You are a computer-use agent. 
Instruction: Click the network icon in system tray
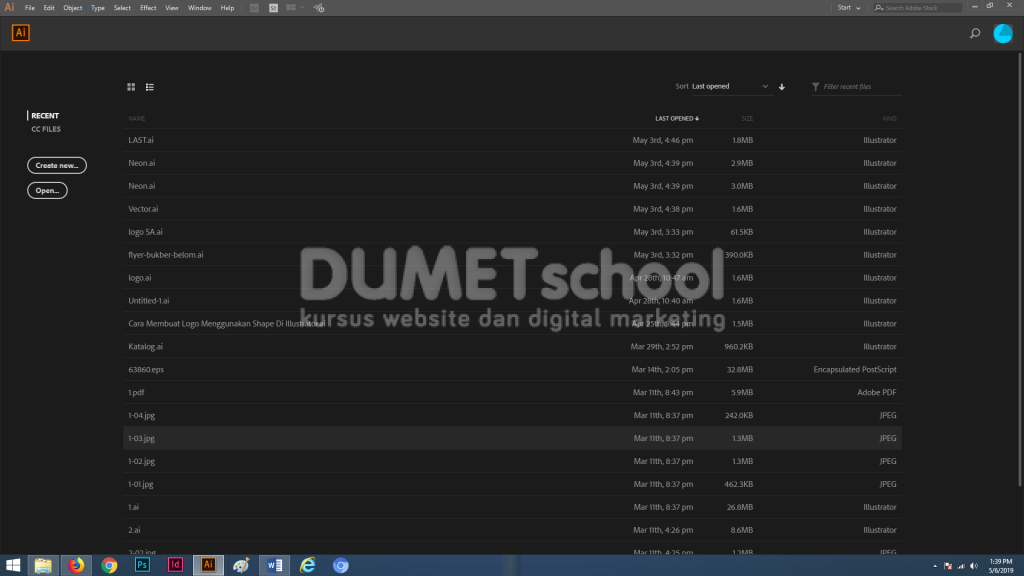(961, 566)
